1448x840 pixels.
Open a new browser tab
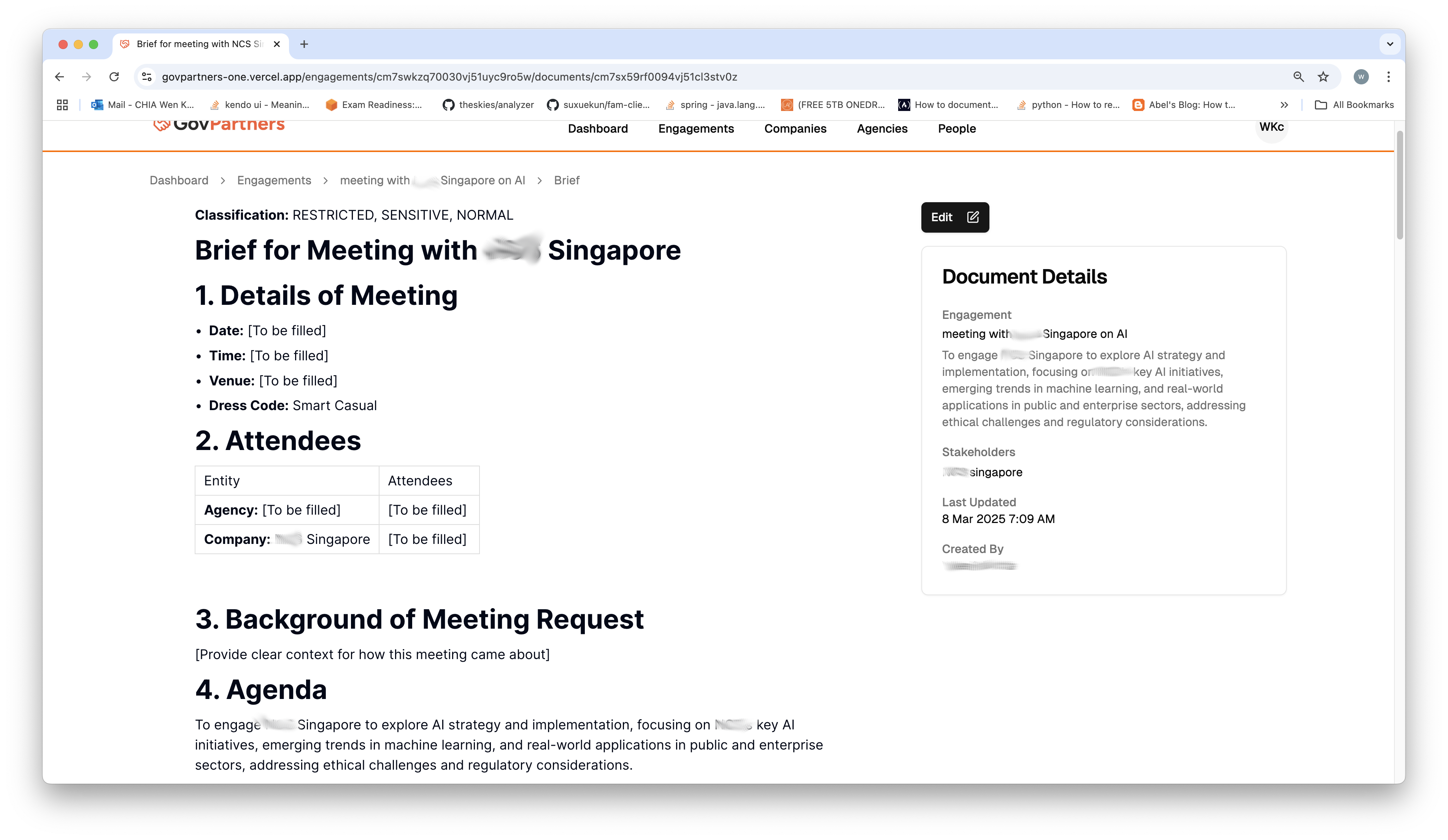[x=304, y=44]
